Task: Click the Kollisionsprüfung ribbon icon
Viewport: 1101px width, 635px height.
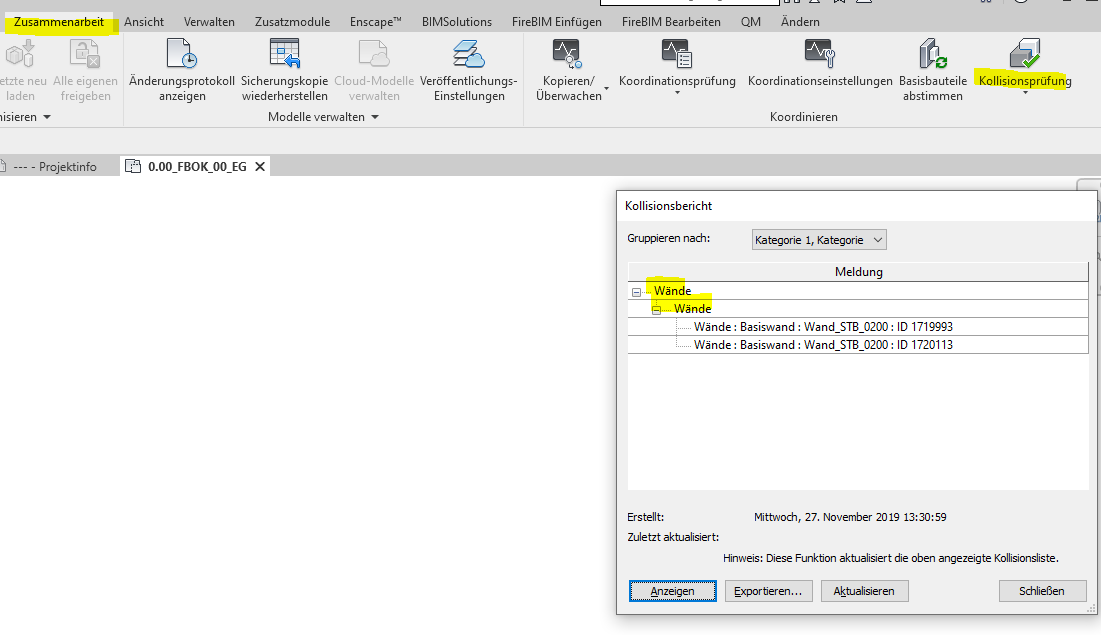Action: [1025, 55]
